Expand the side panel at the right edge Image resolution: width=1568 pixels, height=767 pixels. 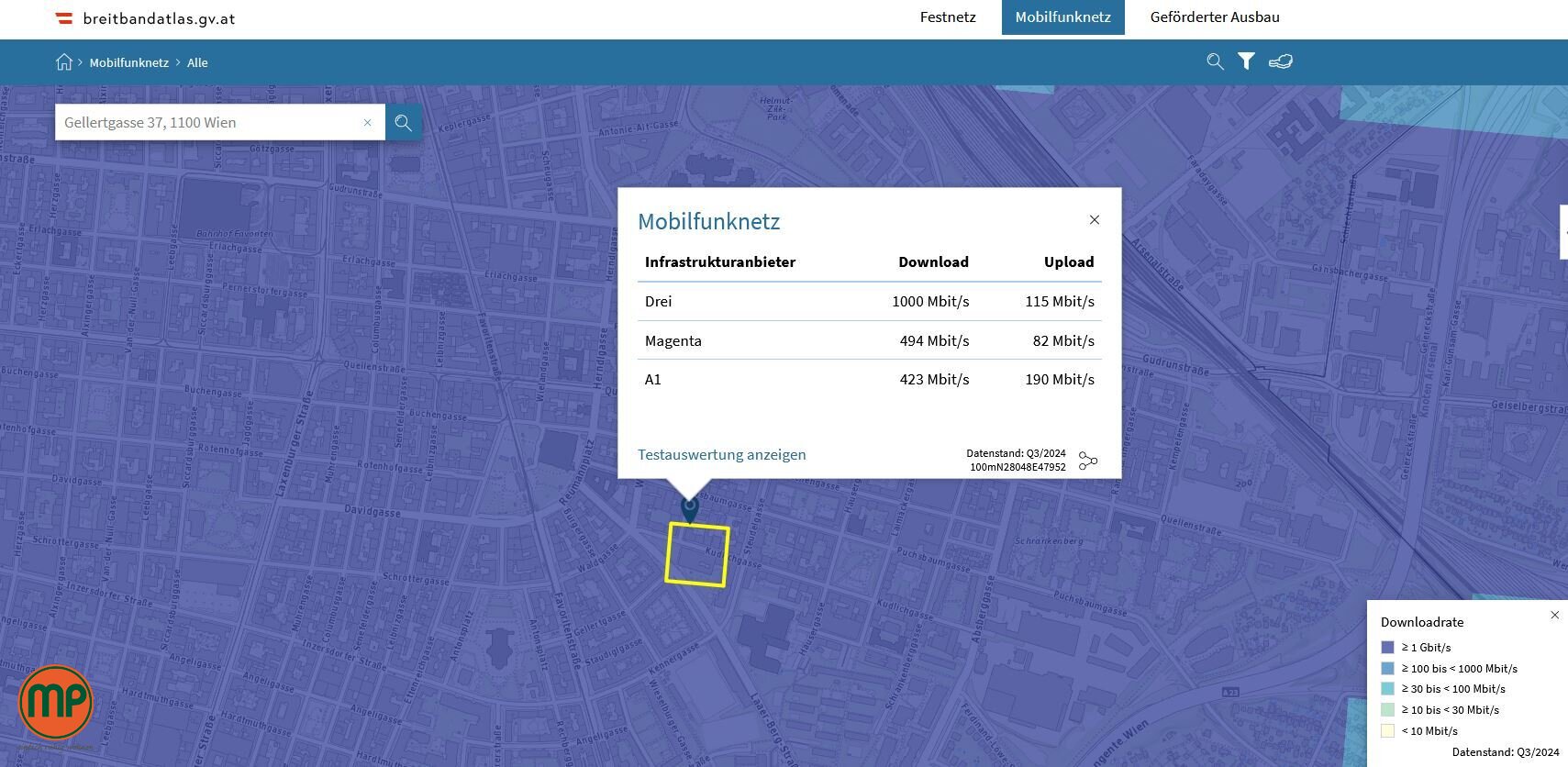pos(1563,232)
